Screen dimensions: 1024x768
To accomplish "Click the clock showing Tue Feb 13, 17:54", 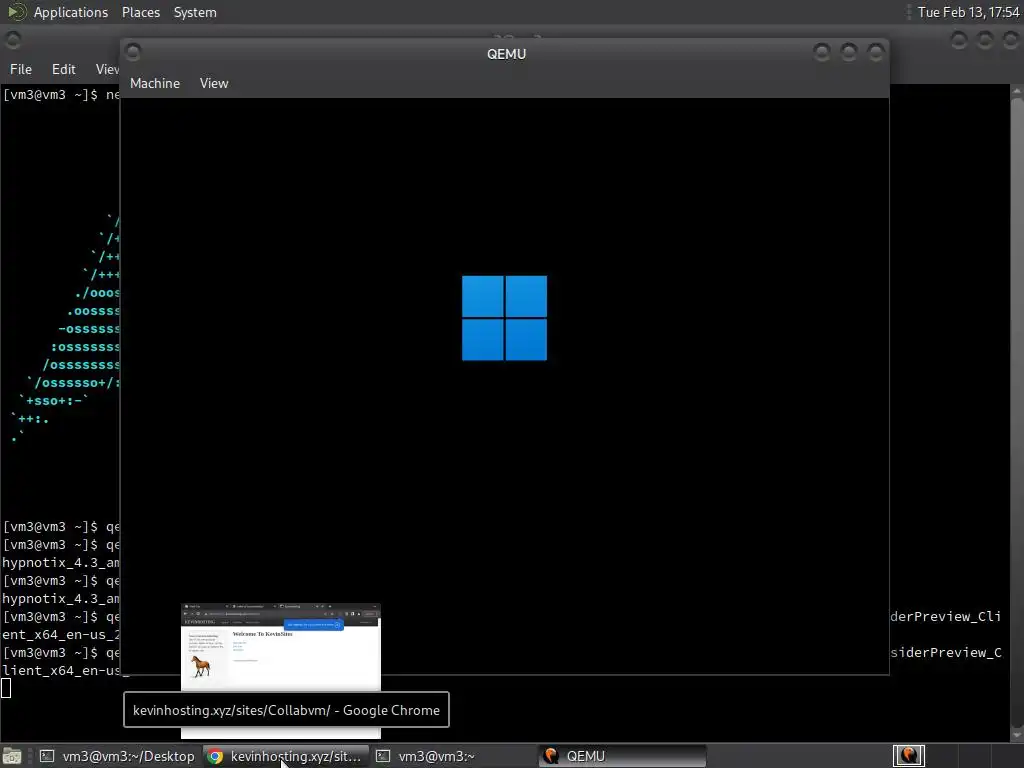I will (968, 12).
